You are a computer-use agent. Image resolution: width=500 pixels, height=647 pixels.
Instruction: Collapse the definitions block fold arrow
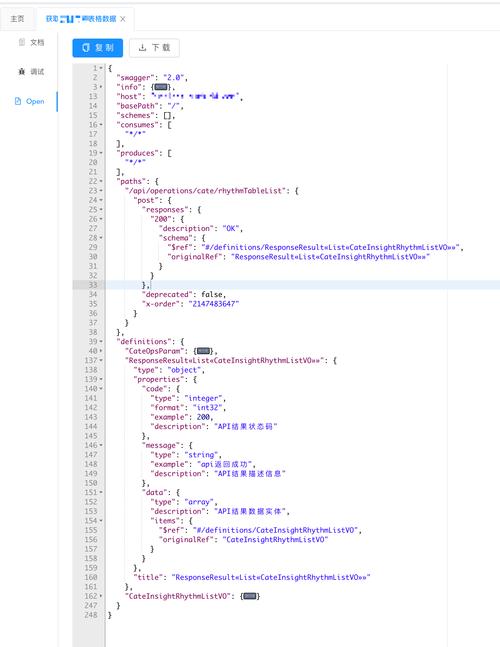click(101, 342)
